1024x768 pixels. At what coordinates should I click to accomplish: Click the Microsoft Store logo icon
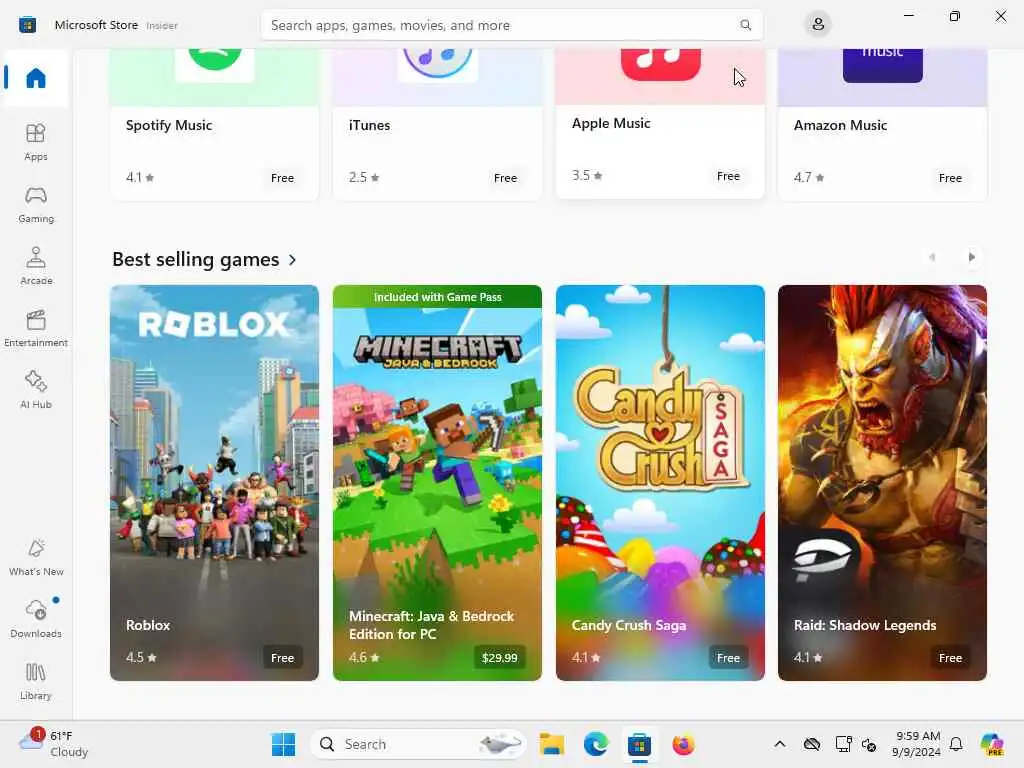tap(27, 25)
